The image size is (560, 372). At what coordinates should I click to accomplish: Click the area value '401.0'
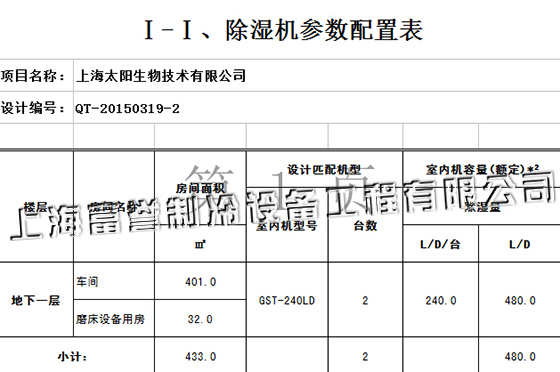click(200, 282)
